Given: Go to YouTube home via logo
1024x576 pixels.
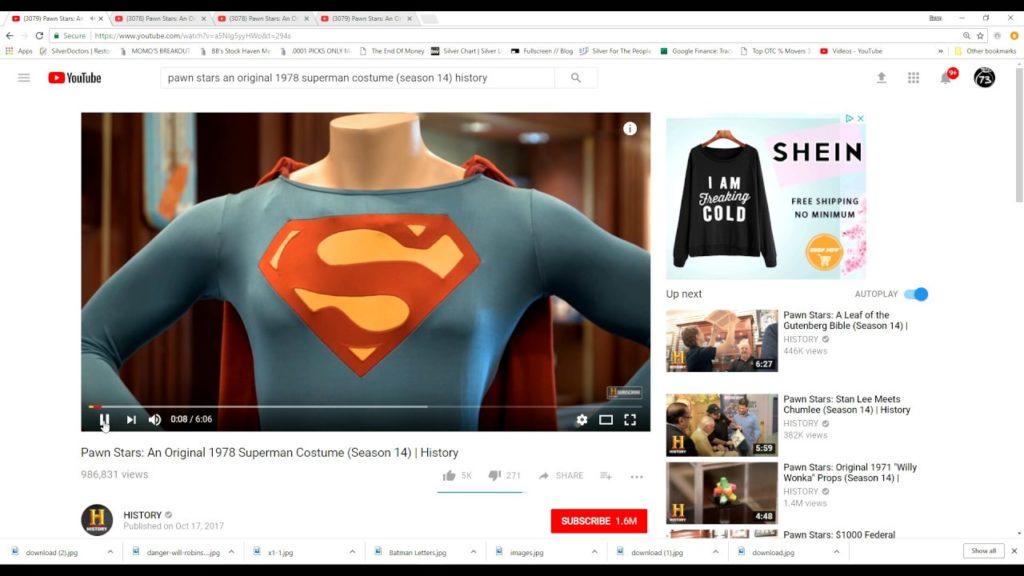Looking at the screenshot, I should click(x=74, y=78).
